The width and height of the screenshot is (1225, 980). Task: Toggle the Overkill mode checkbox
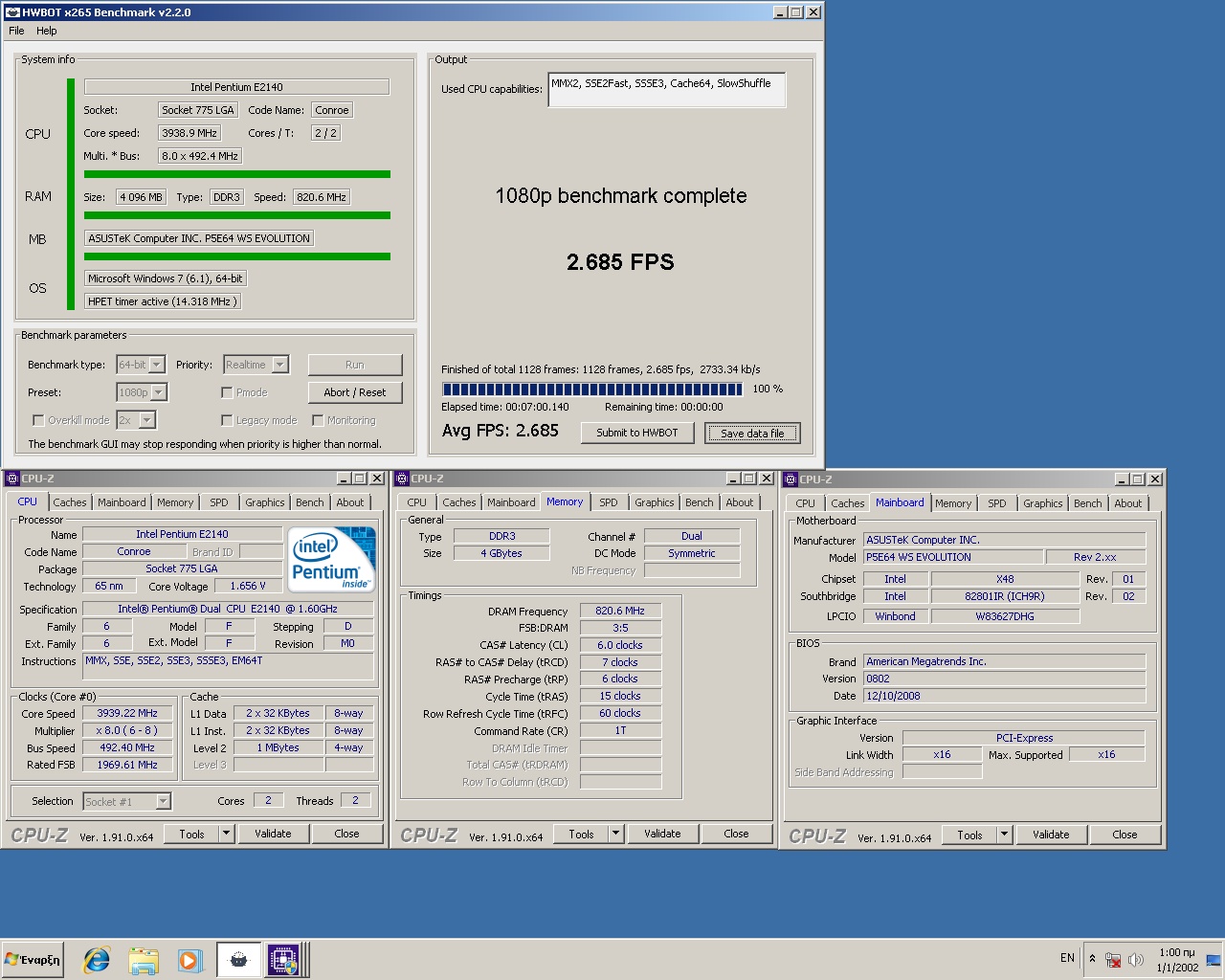(38, 420)
